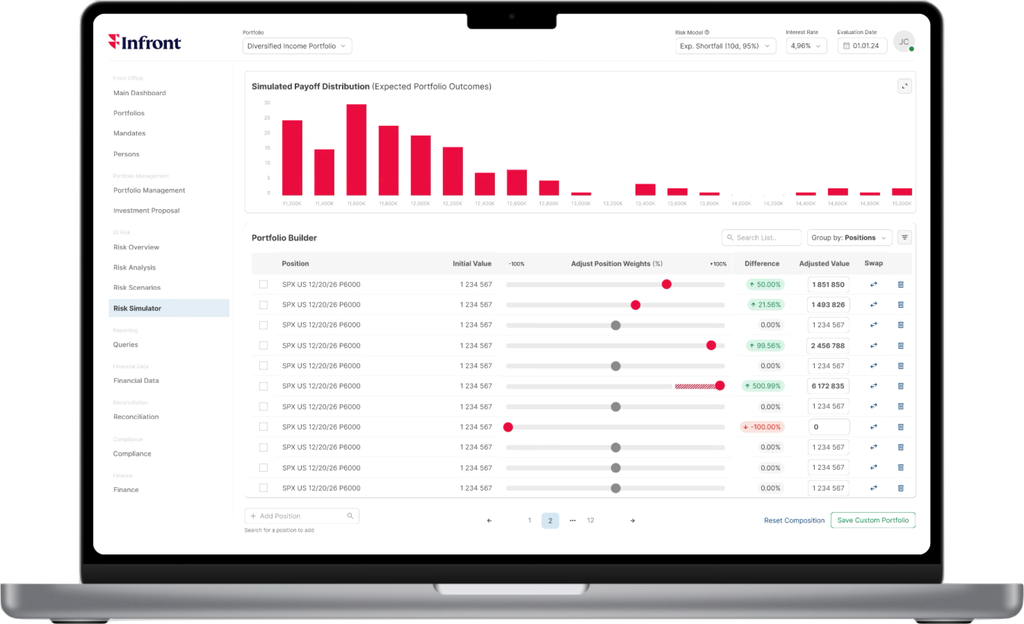
Task: Open the JC user avatar
Action: click(903, 41)
